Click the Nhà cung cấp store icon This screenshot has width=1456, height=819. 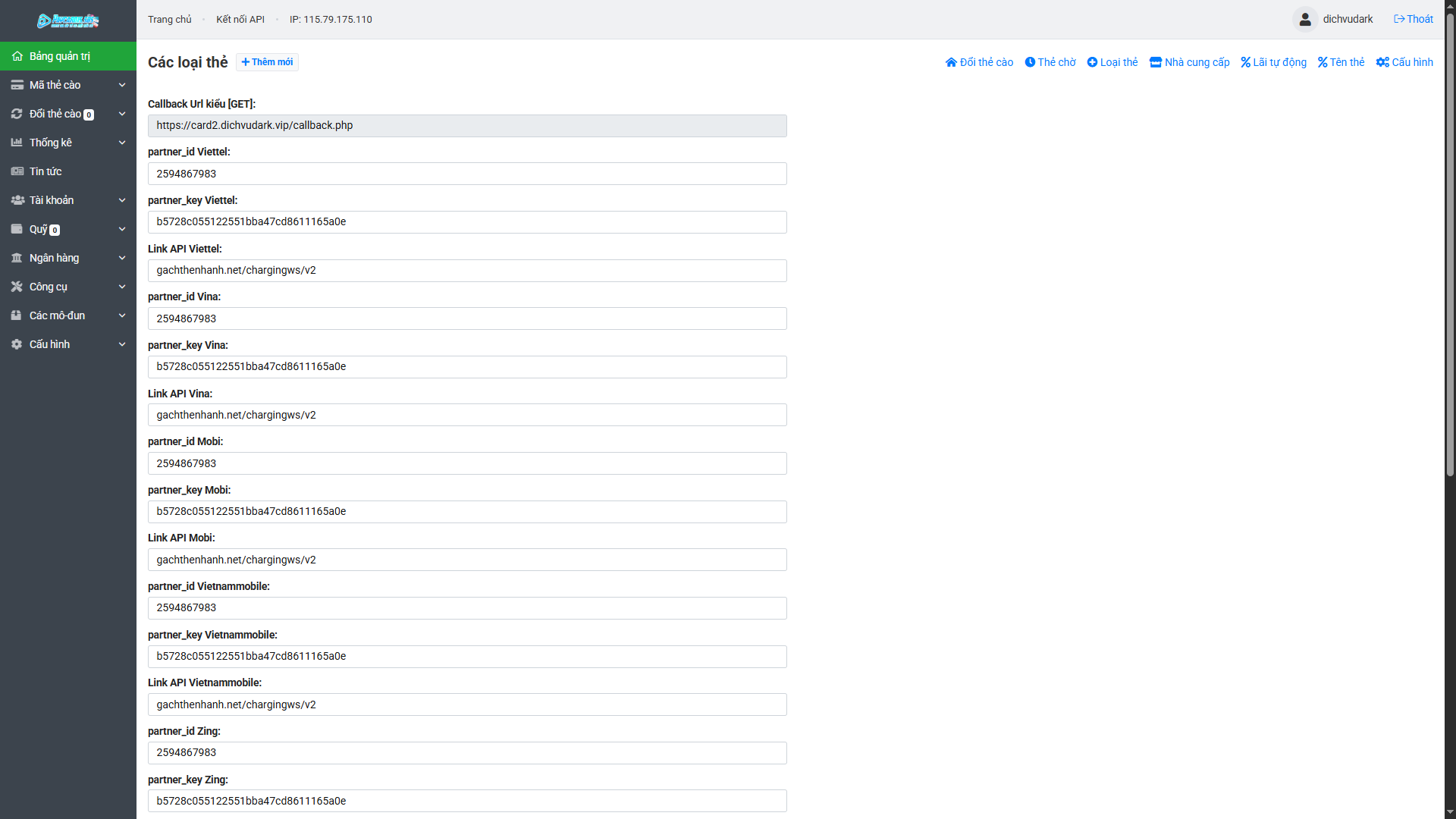(x=1155, y=62)
